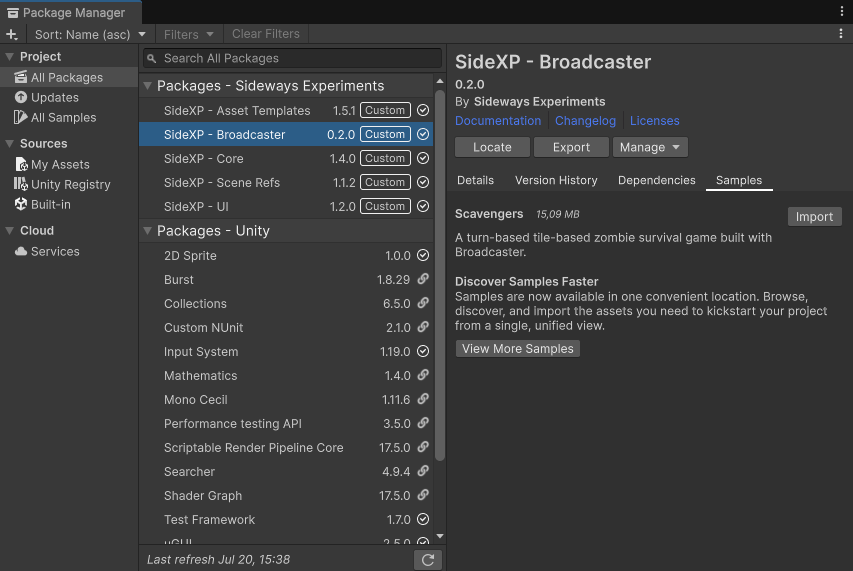Click Custom tag on SideXP - UI

click(385, 206)
